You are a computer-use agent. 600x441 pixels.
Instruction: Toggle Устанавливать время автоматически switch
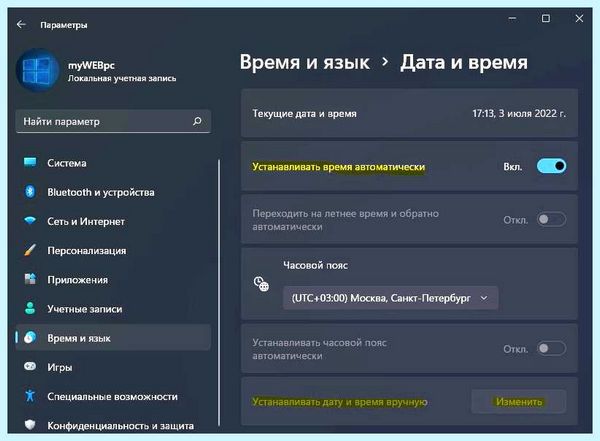pos(551,166)
